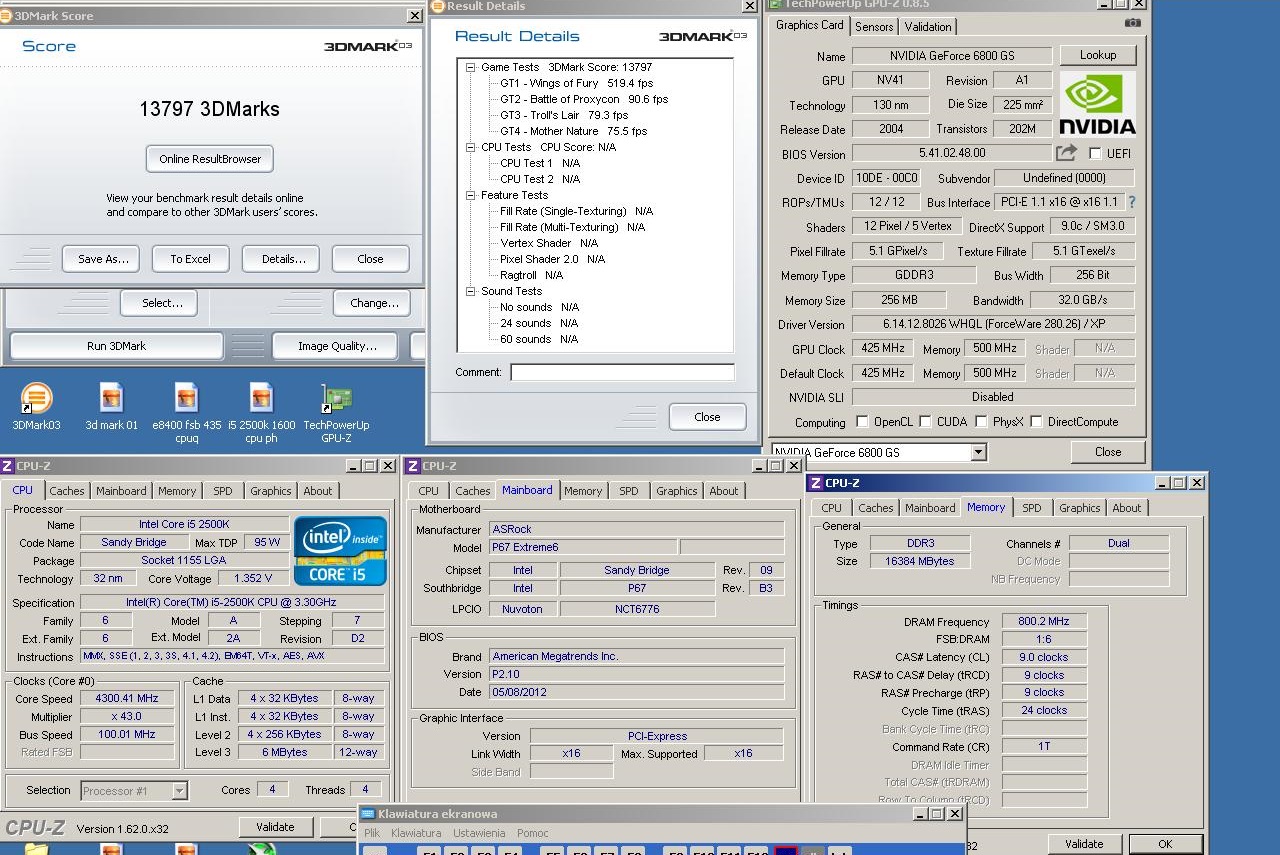The image size is (1280, 855).
Task: Click the 3DMark Score window title icon
Action: (x=6, y=16)
